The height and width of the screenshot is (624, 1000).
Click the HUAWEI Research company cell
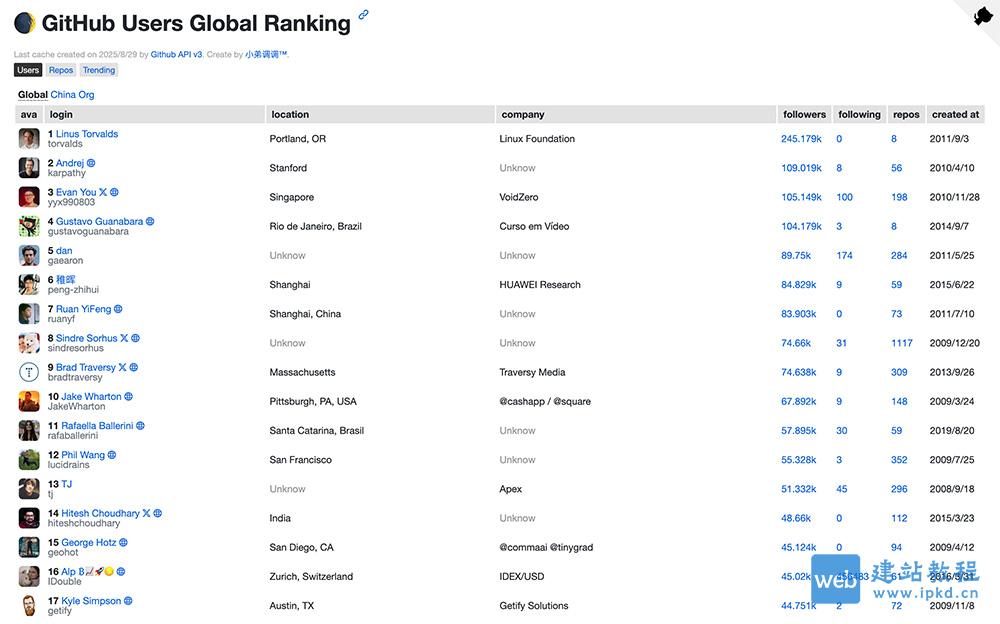coord(540,285)
